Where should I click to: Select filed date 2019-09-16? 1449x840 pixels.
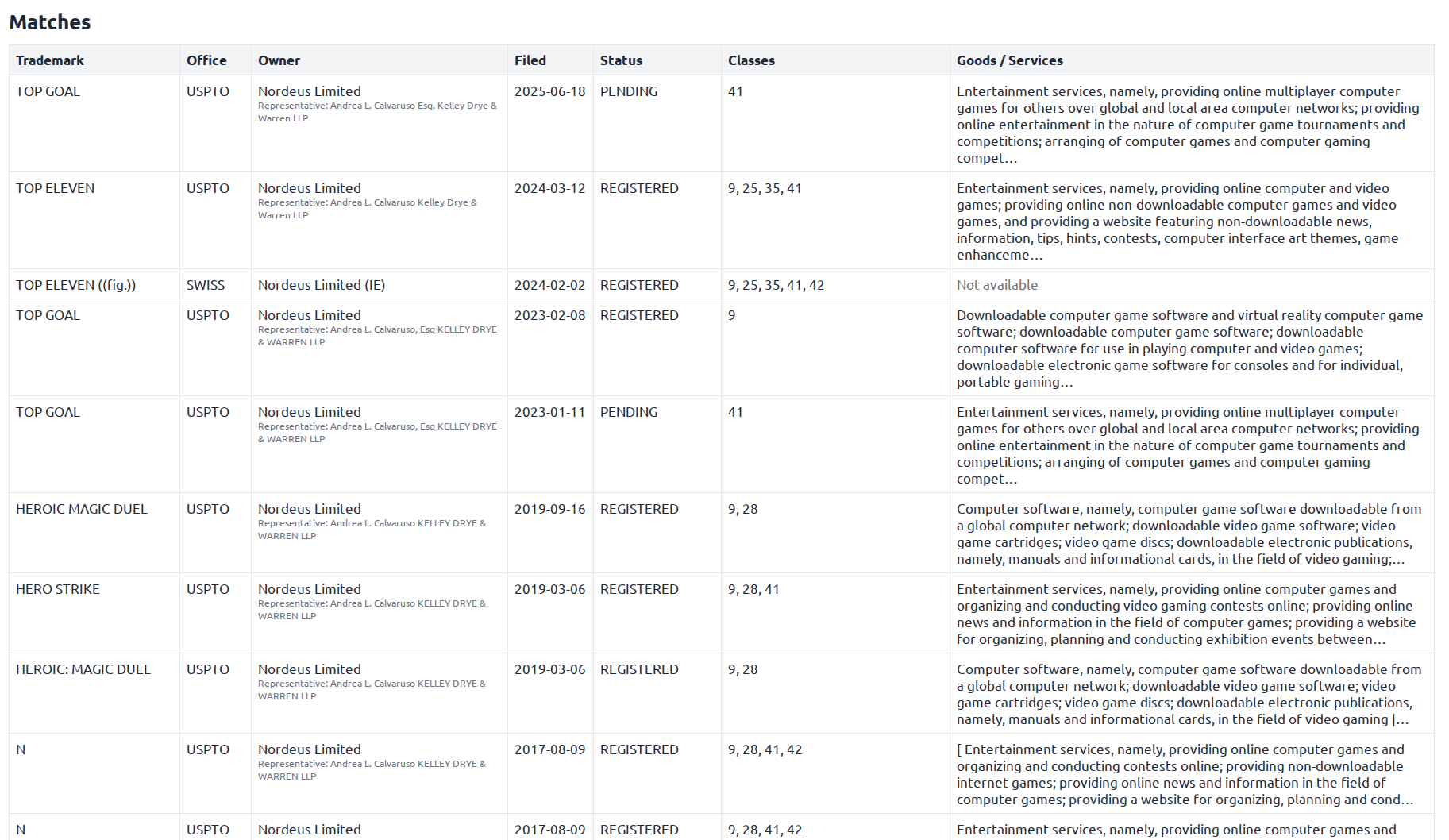549,509
